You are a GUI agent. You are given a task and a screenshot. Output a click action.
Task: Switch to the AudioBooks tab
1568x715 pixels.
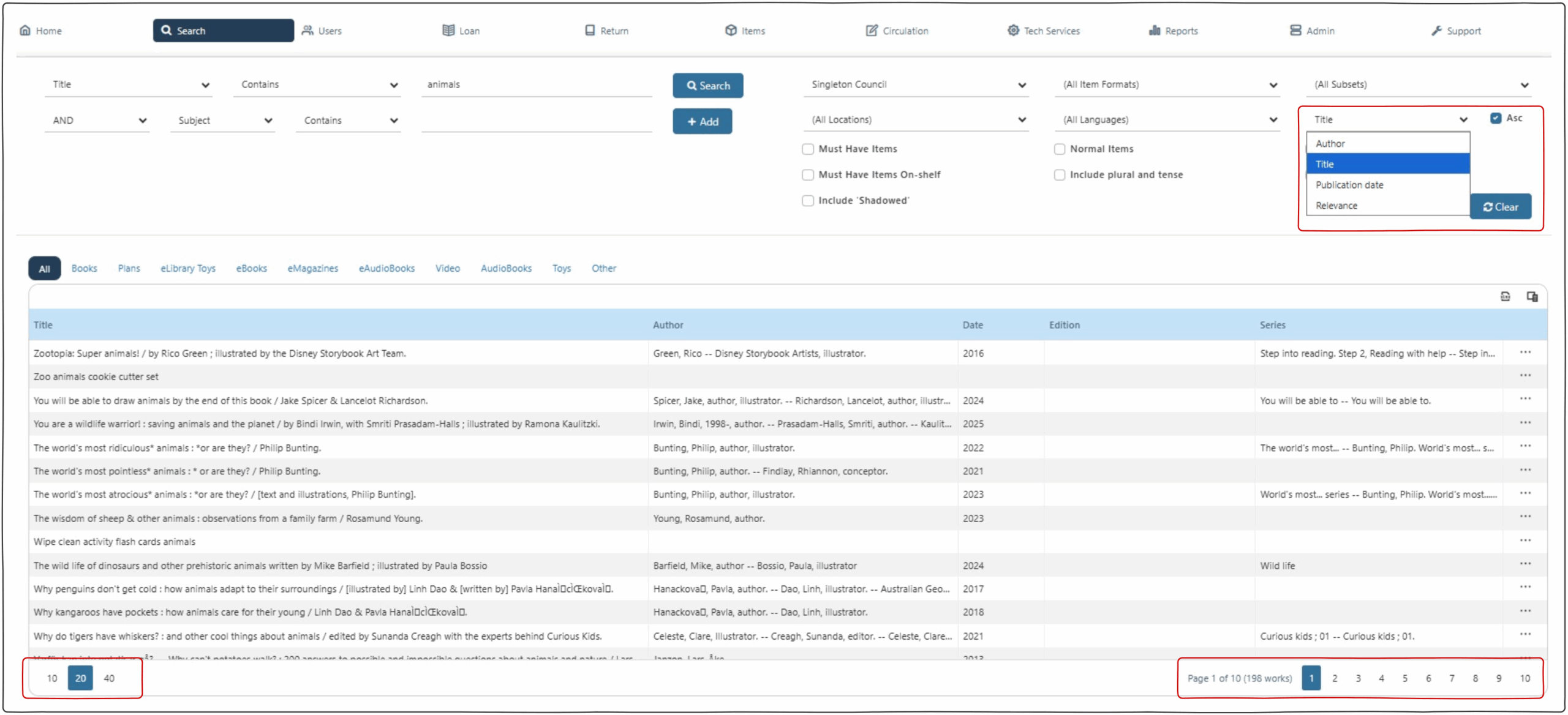[506, 268]
